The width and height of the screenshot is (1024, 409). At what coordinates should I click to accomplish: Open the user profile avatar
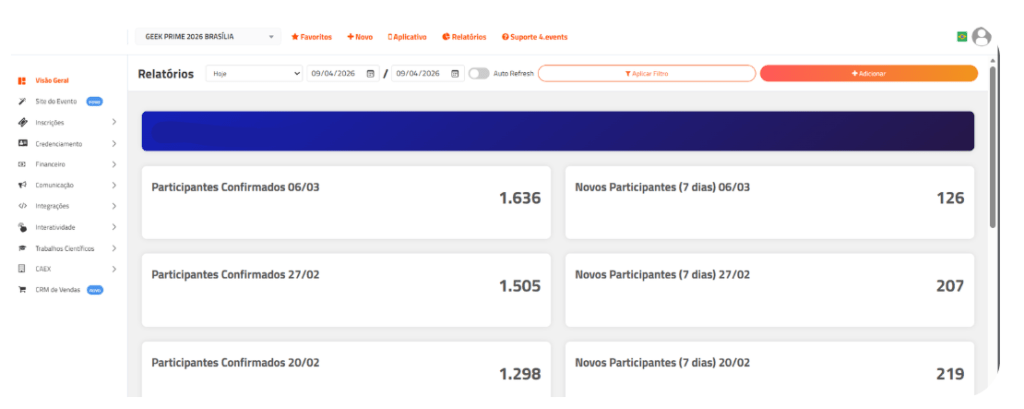[x=981, y=37]
